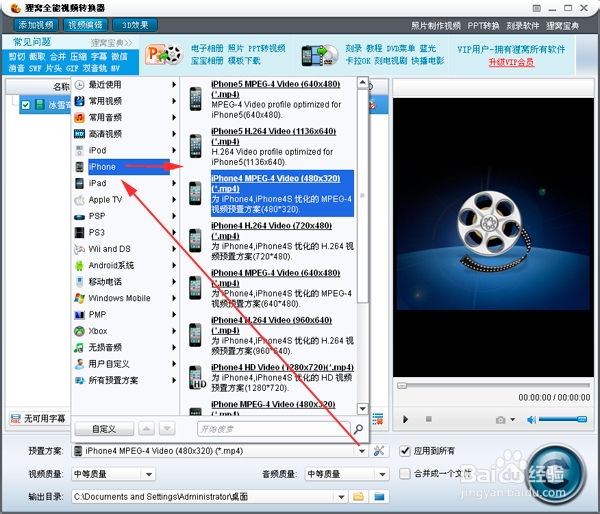The image size is (600, 514).
Task: Select the iPad device icon
Action: [x=79, y=183]
